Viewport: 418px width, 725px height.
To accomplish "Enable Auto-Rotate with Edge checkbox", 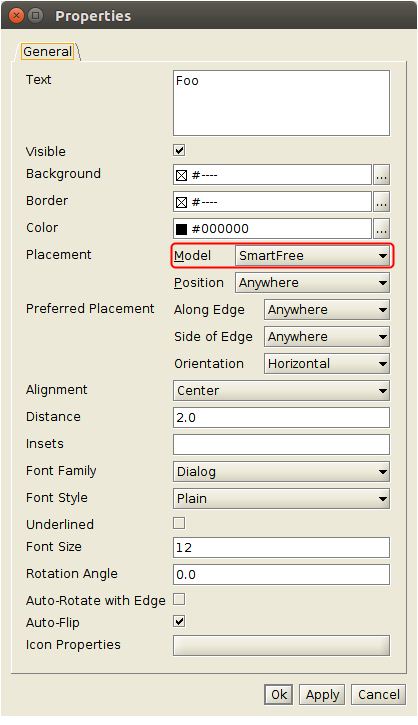I will pyautogui.click(x=179, y=599).
